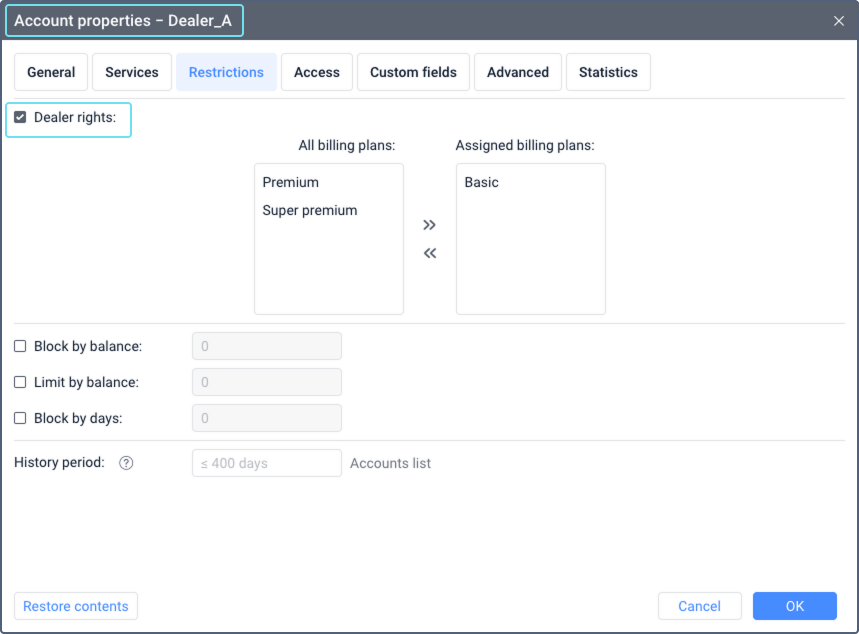The height and width of the screenshot is (634, 859).
Task: Click the Restore contents link
Action: 75,605
